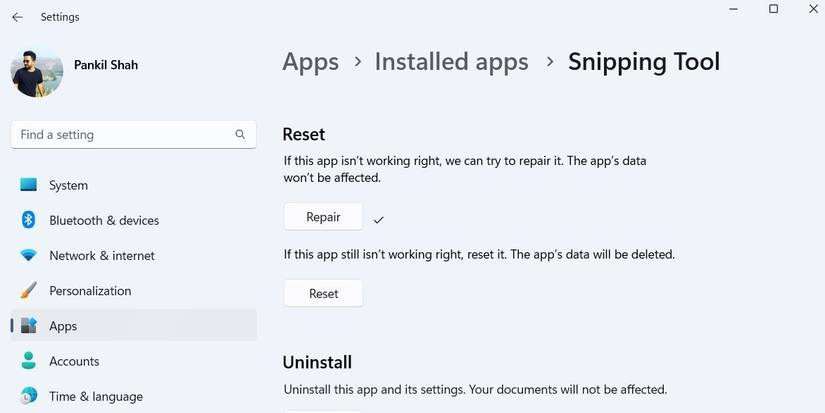Viewport: 825px width, 413px height.
Task: Maximize the Settings window
Action: pyautogui.click(x=773, y=9)
